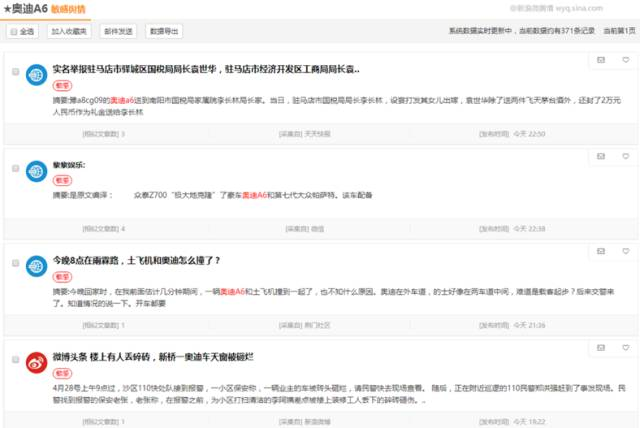Viewport: 640px width, 428px height.
Task: Click the source 天天快报 under the 驻马店 post
Action: click(x=318, y=134)
